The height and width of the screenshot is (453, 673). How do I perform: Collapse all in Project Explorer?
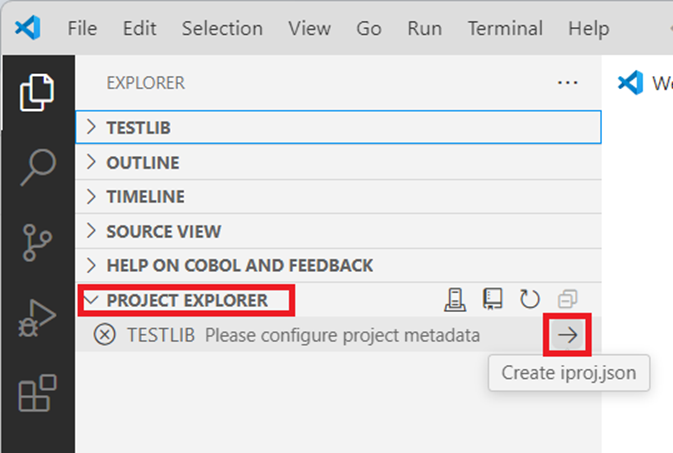pos(567,299)
